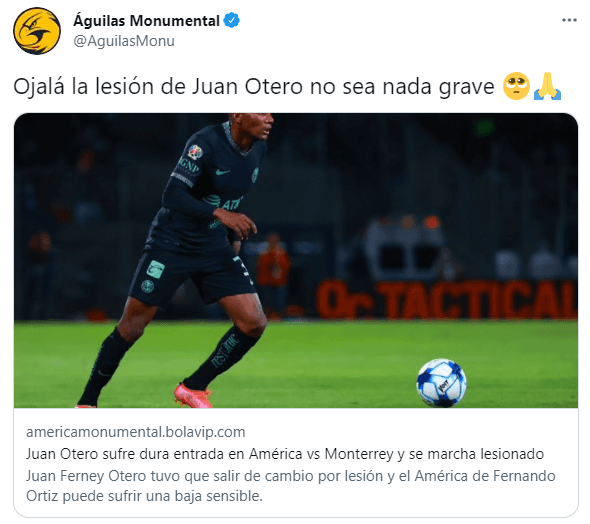Screen dimensions: 590x524
Task: Click the link card's bottom text area
Action: pos(296,463)
